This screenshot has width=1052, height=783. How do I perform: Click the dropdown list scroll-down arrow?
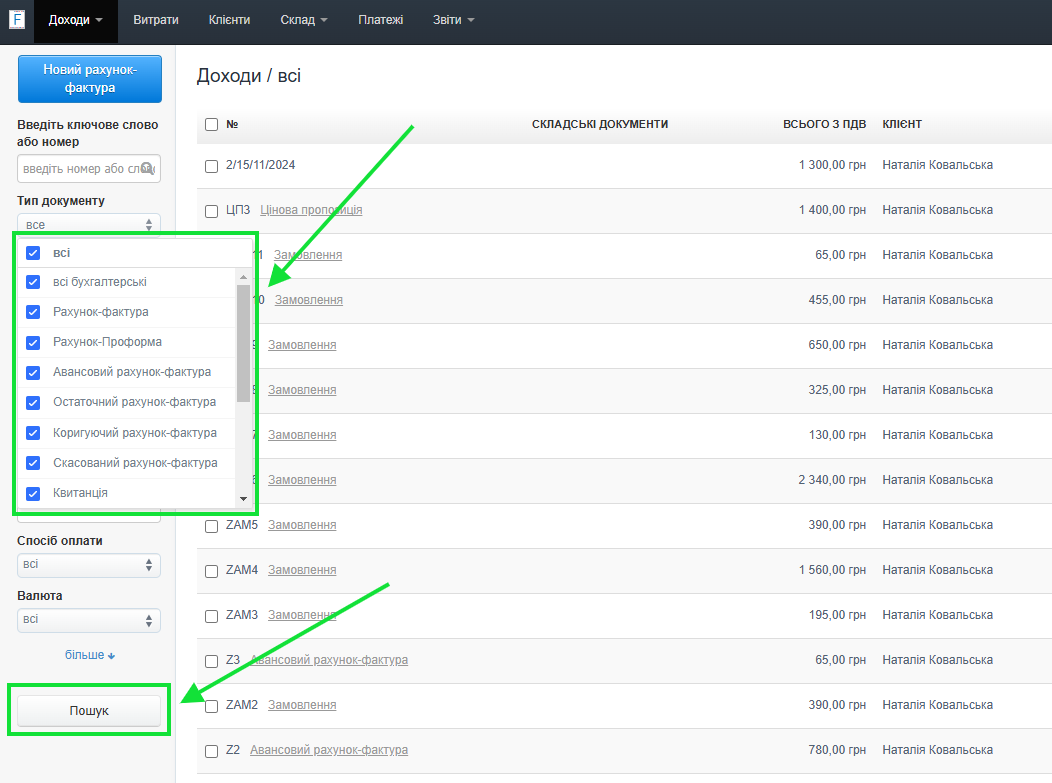tap(243, 498)
